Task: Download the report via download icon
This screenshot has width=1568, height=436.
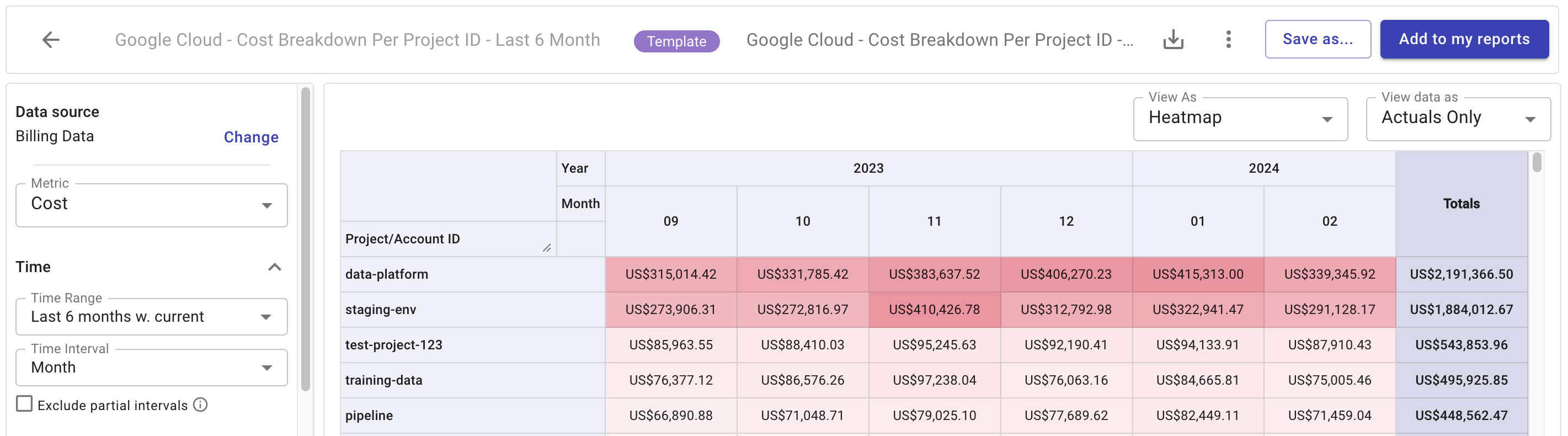Action: pos(1173,40)
